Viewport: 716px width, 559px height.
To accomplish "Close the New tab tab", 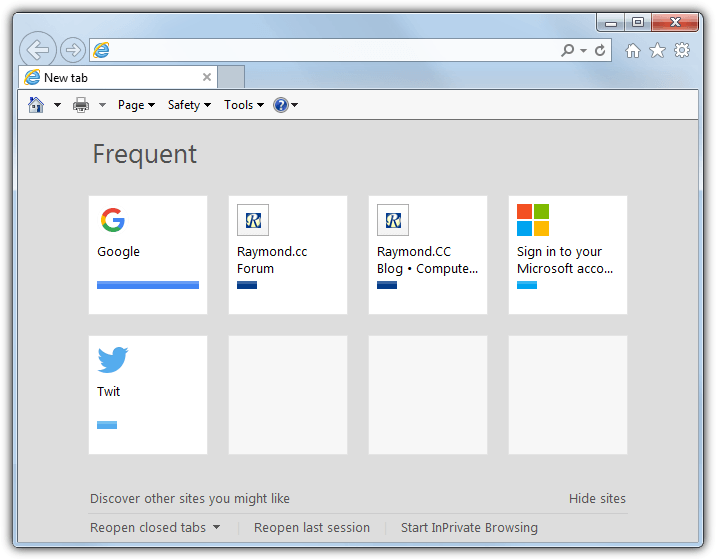I will tap(207, 77).
